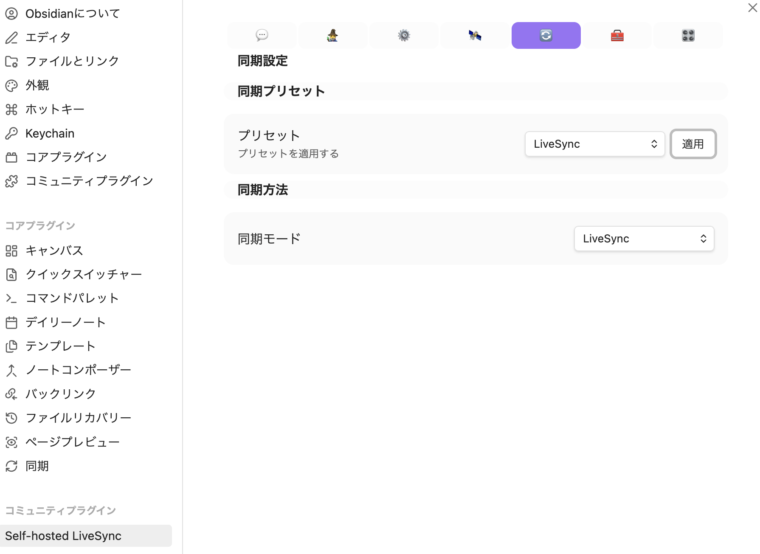Click the link icon for バックリンク

point(11,394)
